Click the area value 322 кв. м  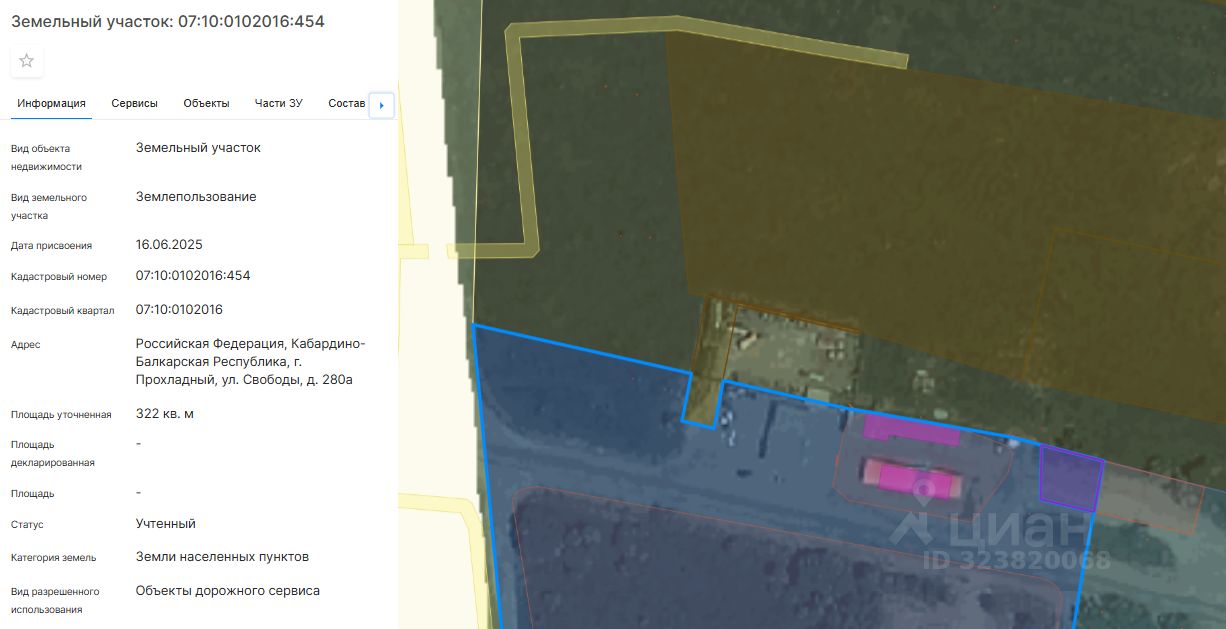[165, 413]
